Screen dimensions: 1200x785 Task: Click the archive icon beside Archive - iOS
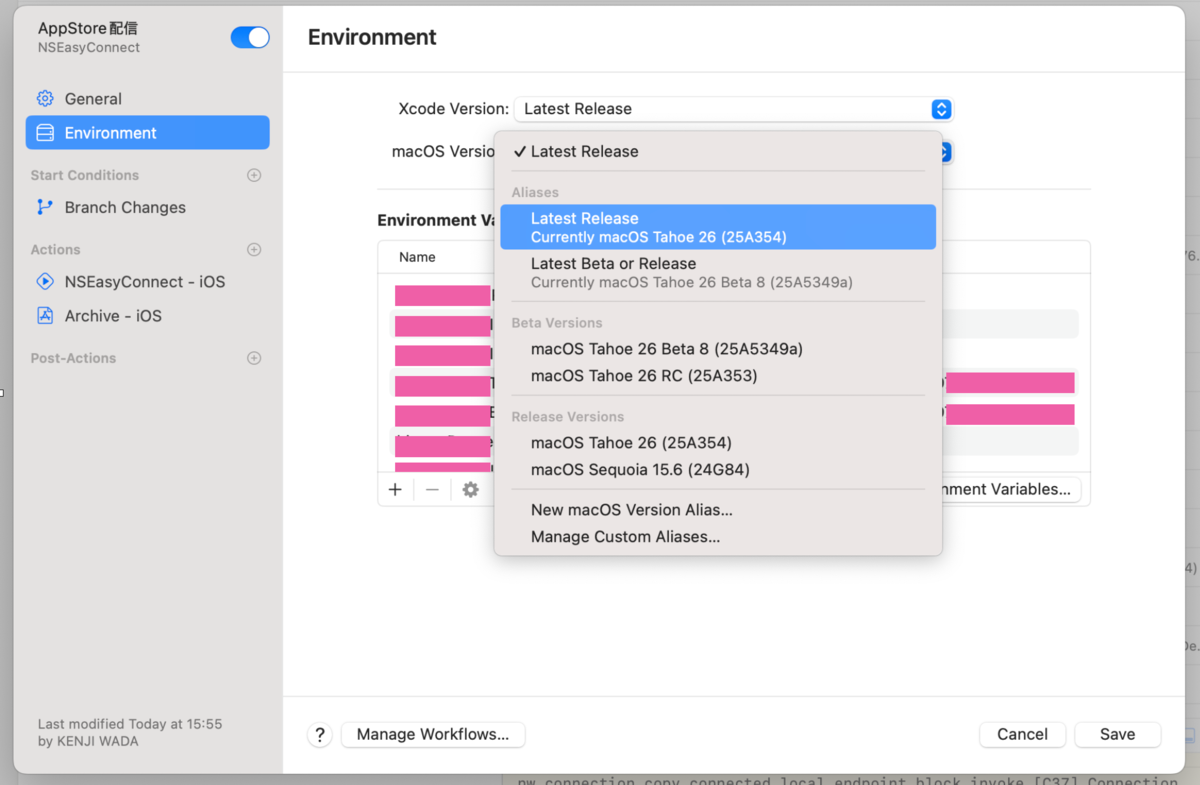click(45, 316)
